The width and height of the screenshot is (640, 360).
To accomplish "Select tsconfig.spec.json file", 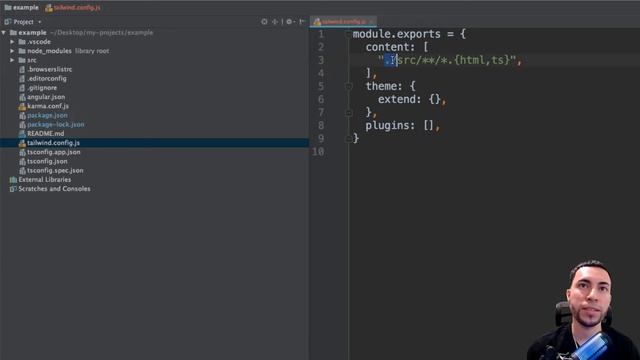I will pyautogui.click(x=55, y=170).
